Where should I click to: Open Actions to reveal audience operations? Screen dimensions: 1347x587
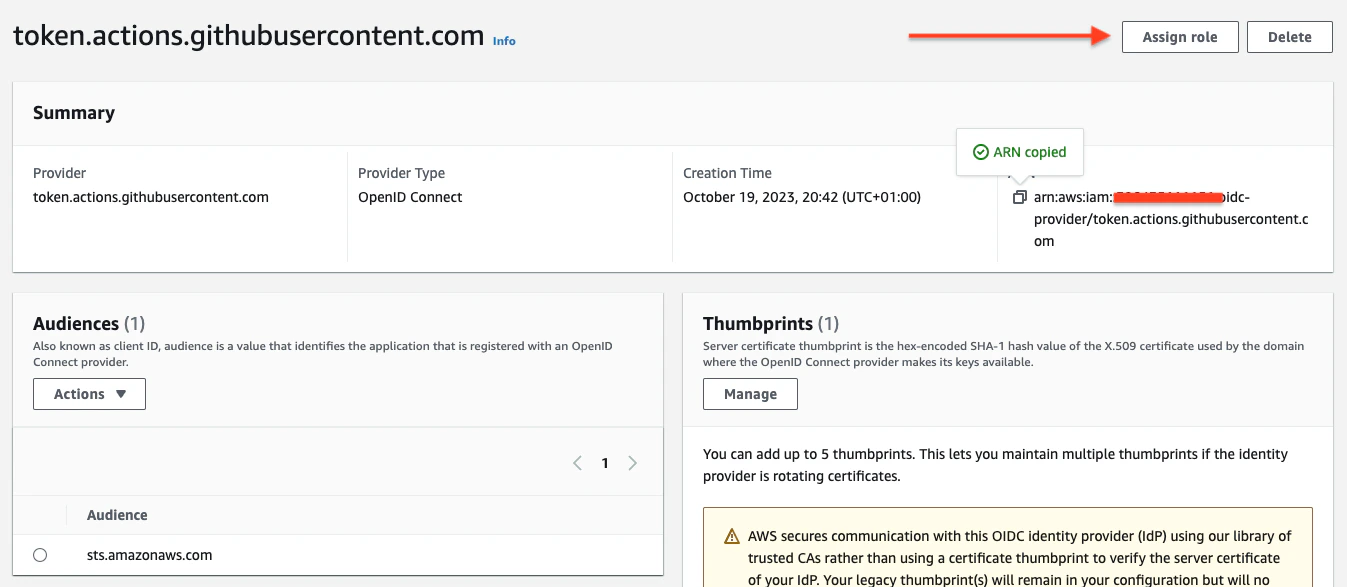89,394
